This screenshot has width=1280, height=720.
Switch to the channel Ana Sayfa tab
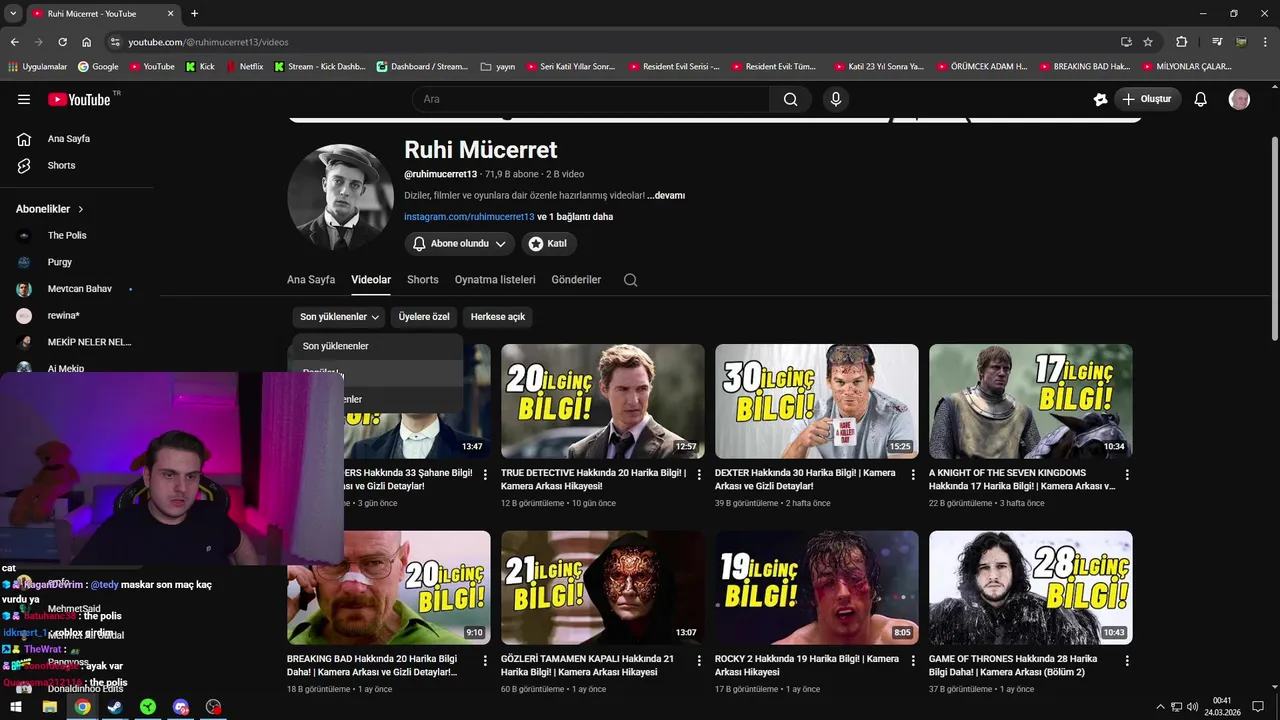pyautogui.click(x=311, y=280)
